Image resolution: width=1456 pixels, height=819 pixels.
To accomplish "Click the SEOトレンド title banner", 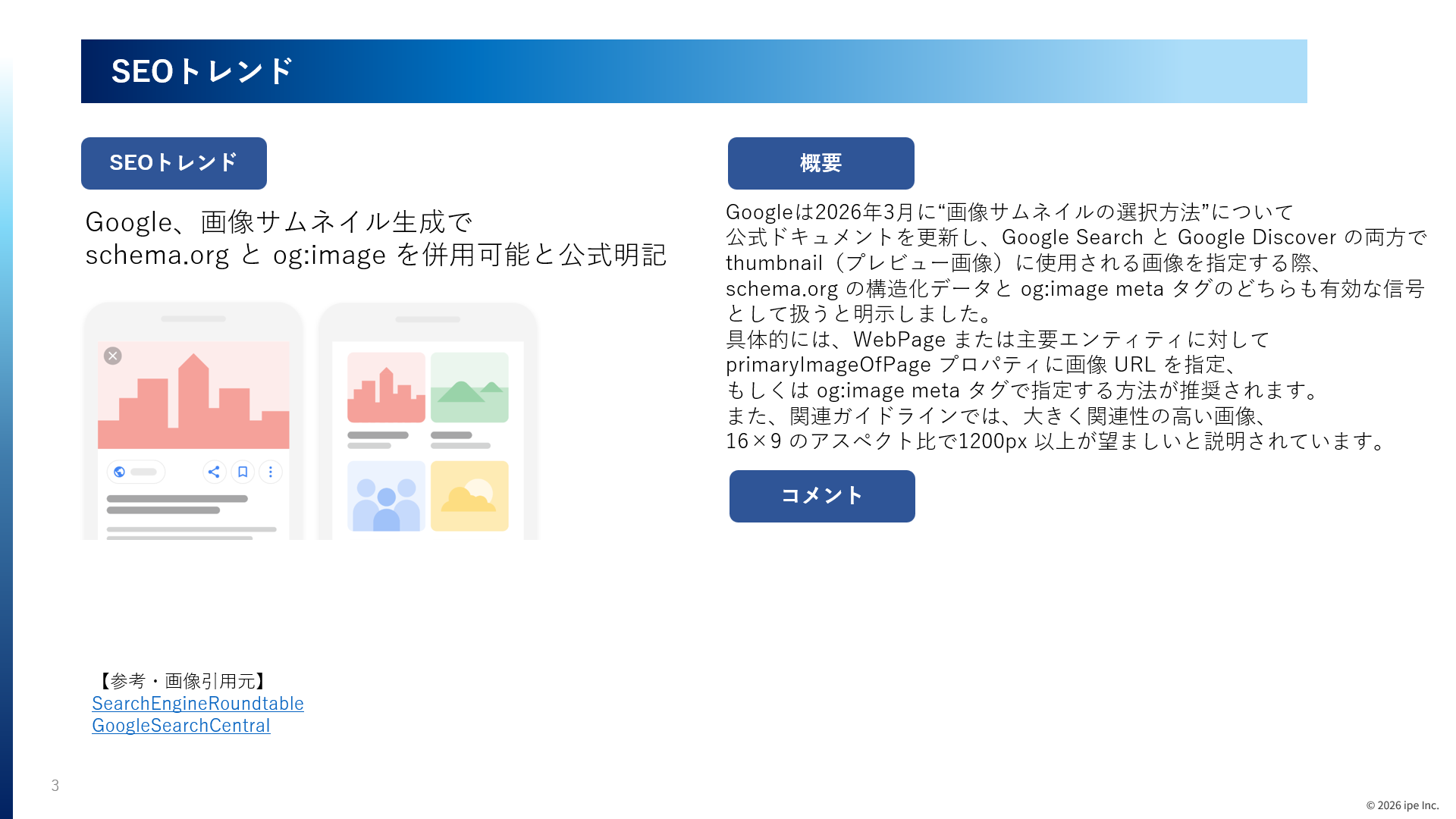I will click(693, 71).
